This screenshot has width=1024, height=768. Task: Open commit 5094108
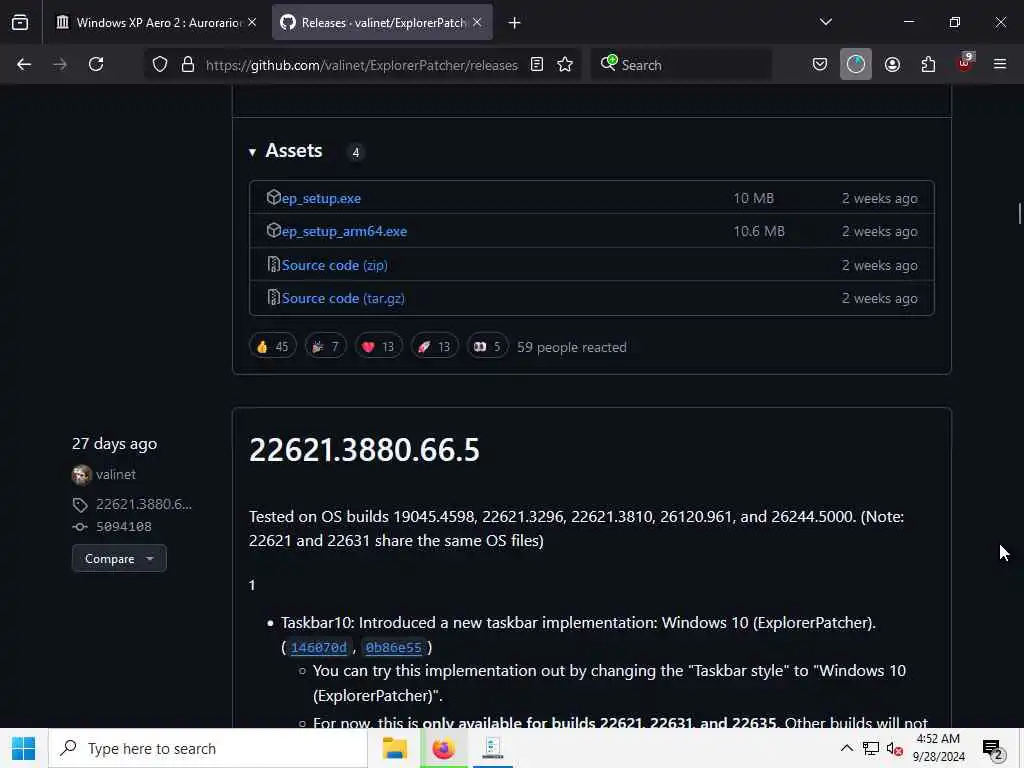[x=123, y=526]
